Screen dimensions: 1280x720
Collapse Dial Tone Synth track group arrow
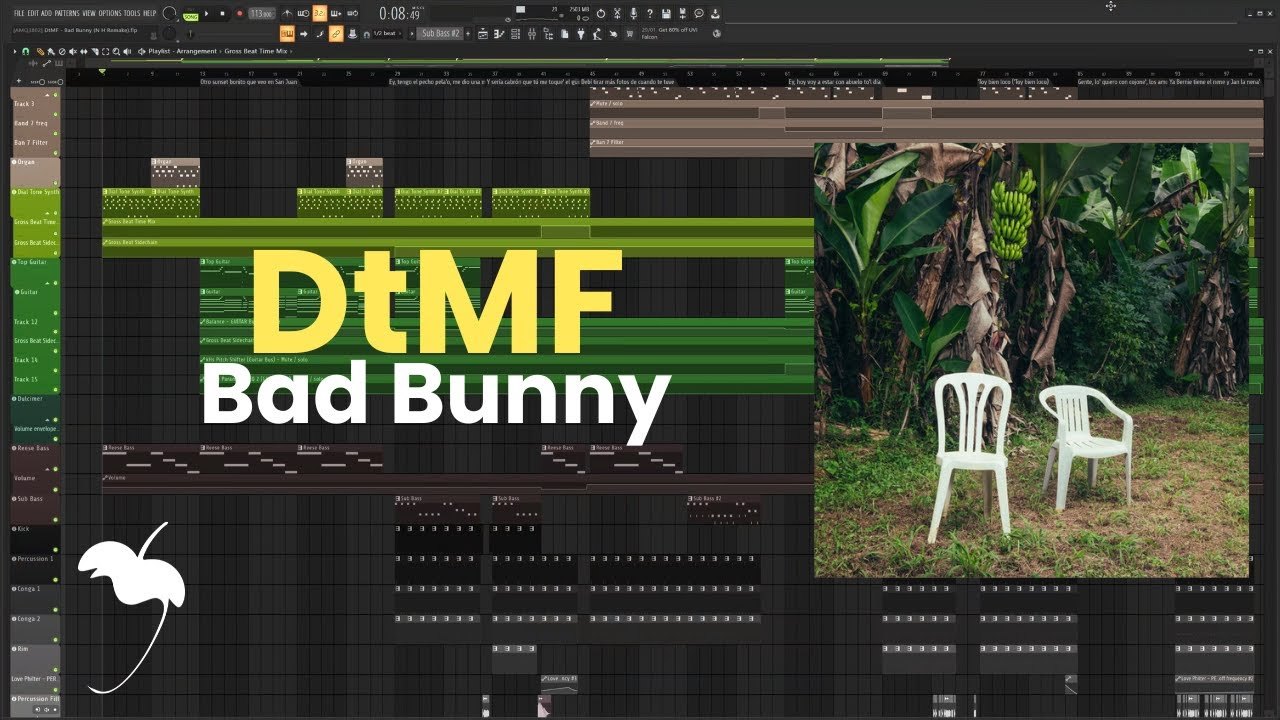[47, 213]
